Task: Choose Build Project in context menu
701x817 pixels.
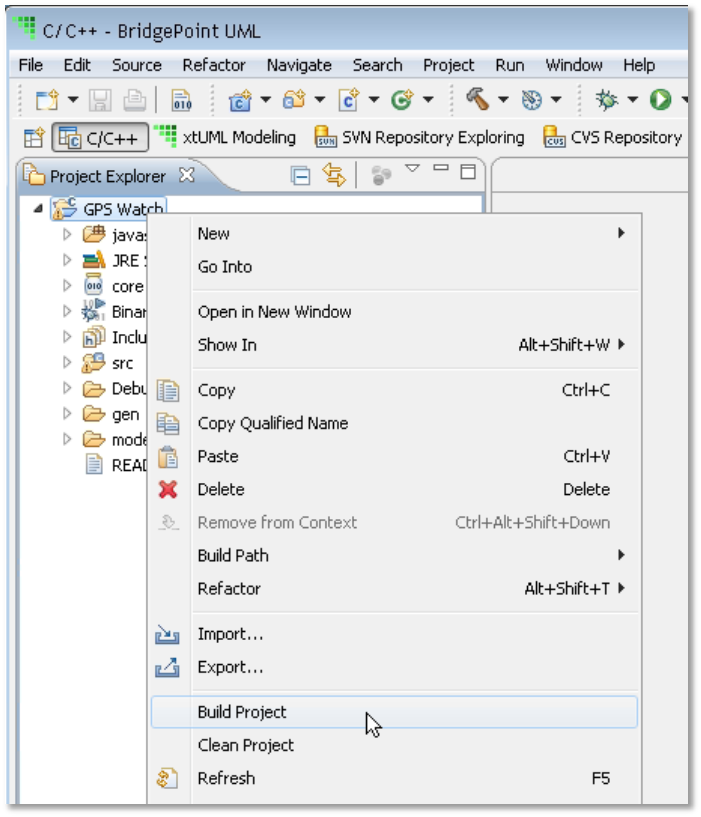Action: (394, 712)
